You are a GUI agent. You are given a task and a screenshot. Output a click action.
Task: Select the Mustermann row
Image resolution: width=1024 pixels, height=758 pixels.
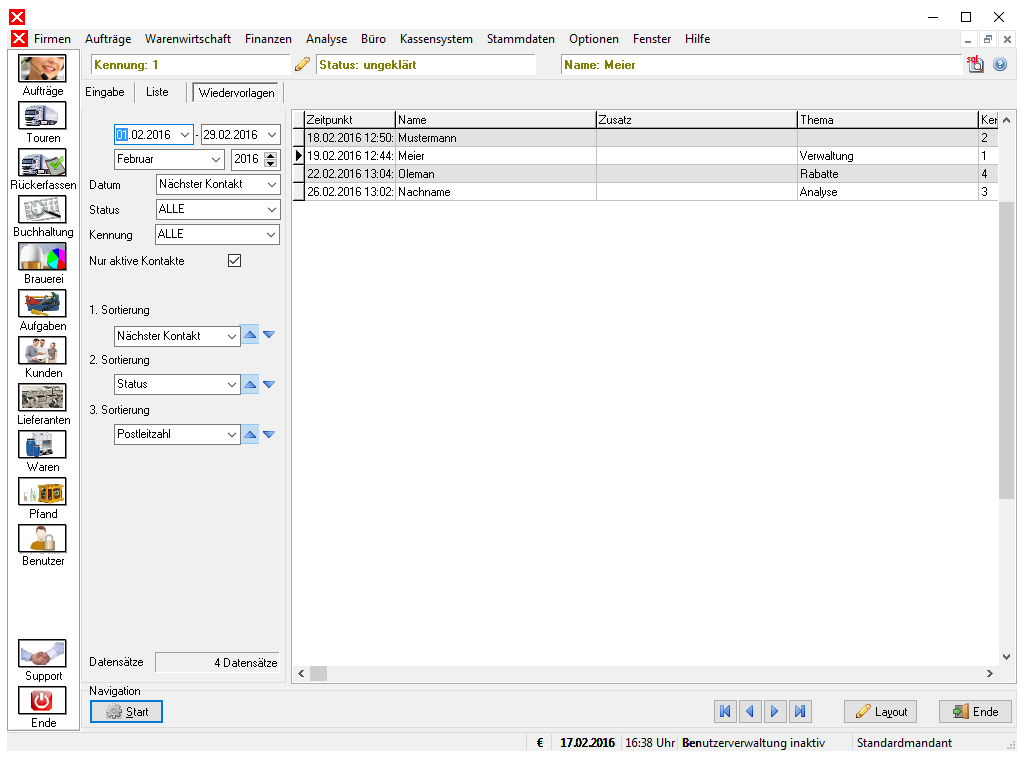point(645,138)
